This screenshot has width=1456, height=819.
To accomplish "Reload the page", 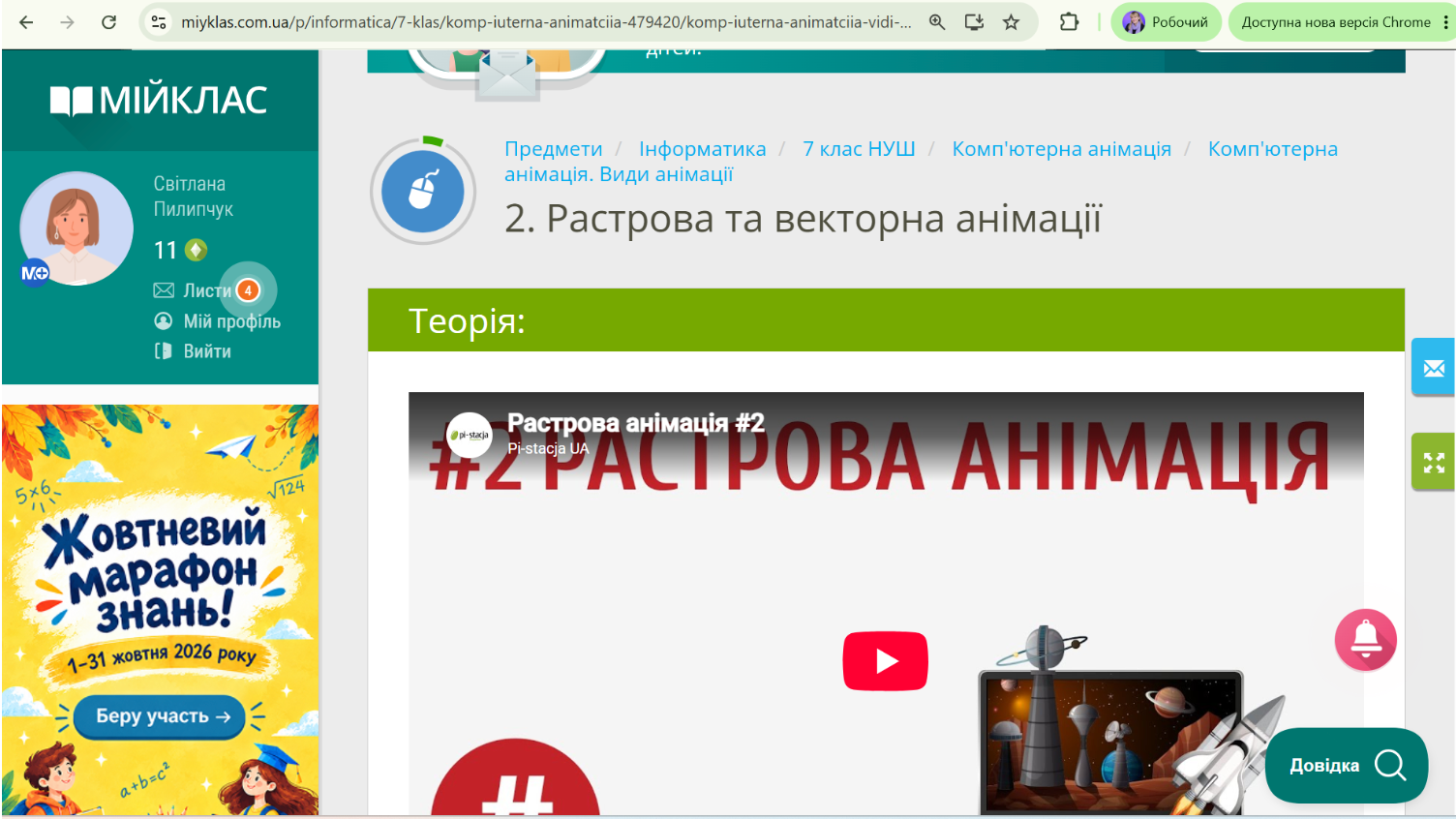I will (108, 22).
